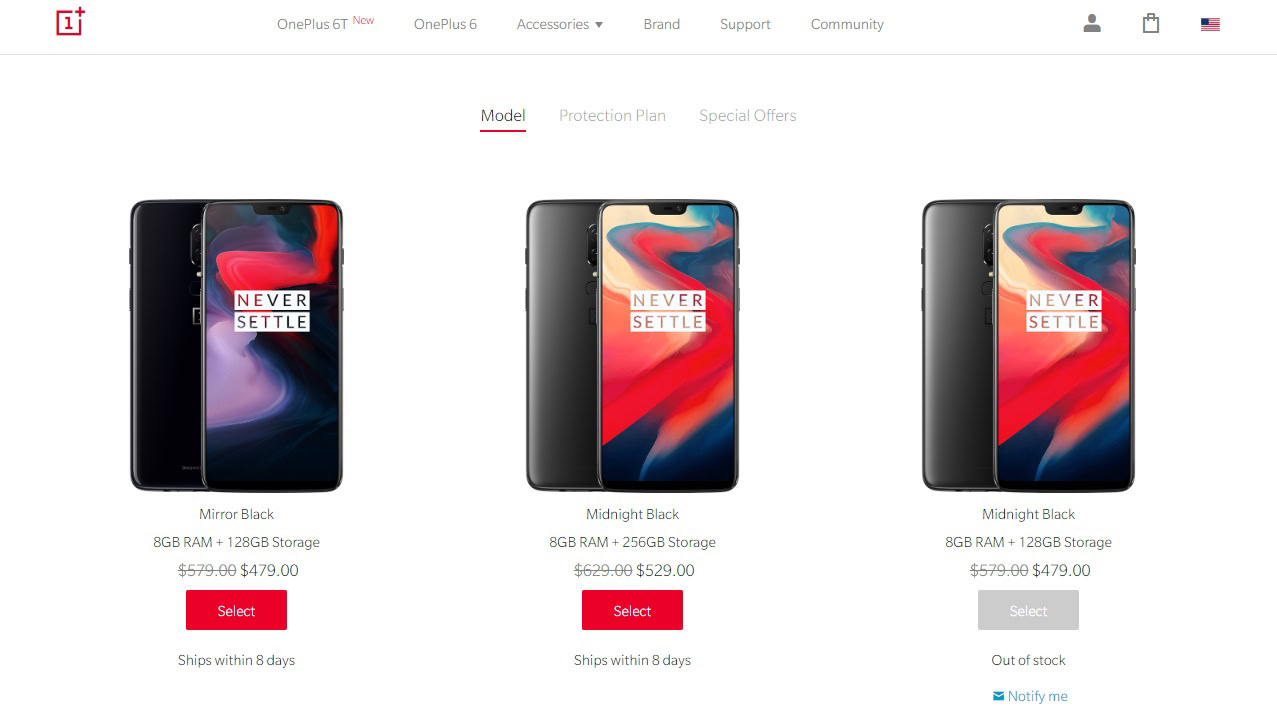Visit the Community menu item
The height and width of the screenshot is (718, 1277).
tap(847, 24)
